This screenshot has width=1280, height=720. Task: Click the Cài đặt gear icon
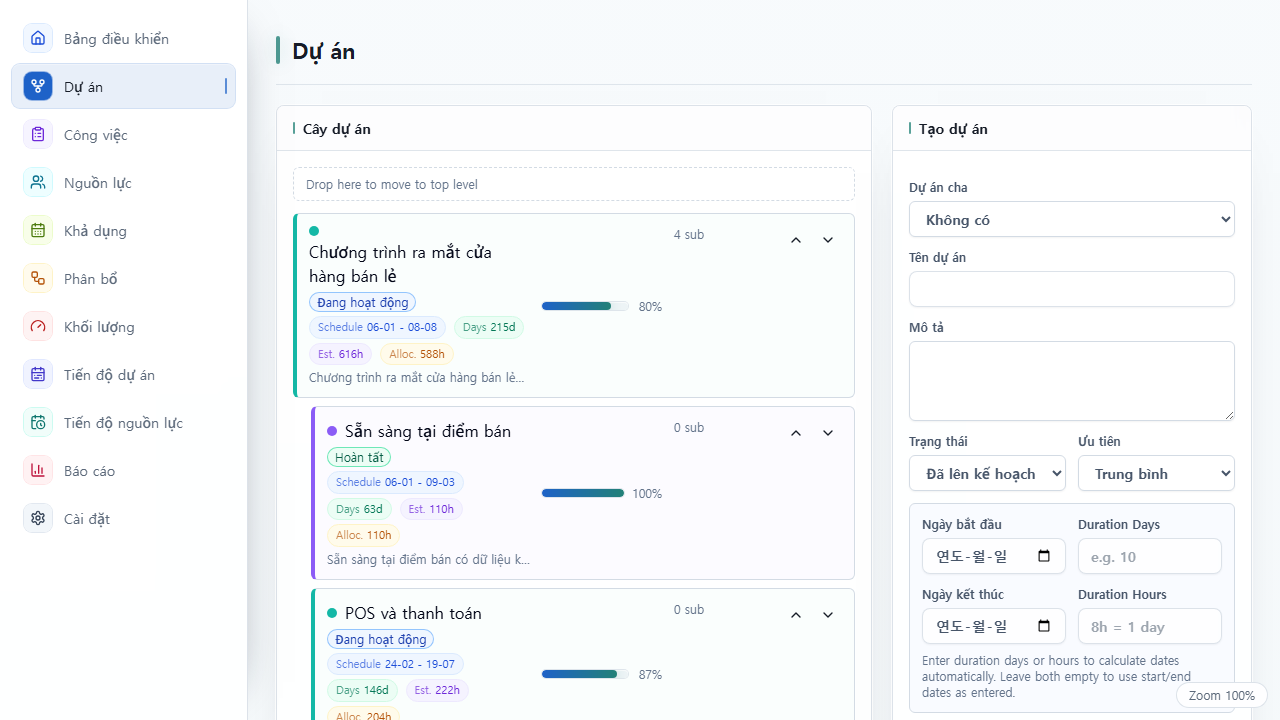[38, 519]
